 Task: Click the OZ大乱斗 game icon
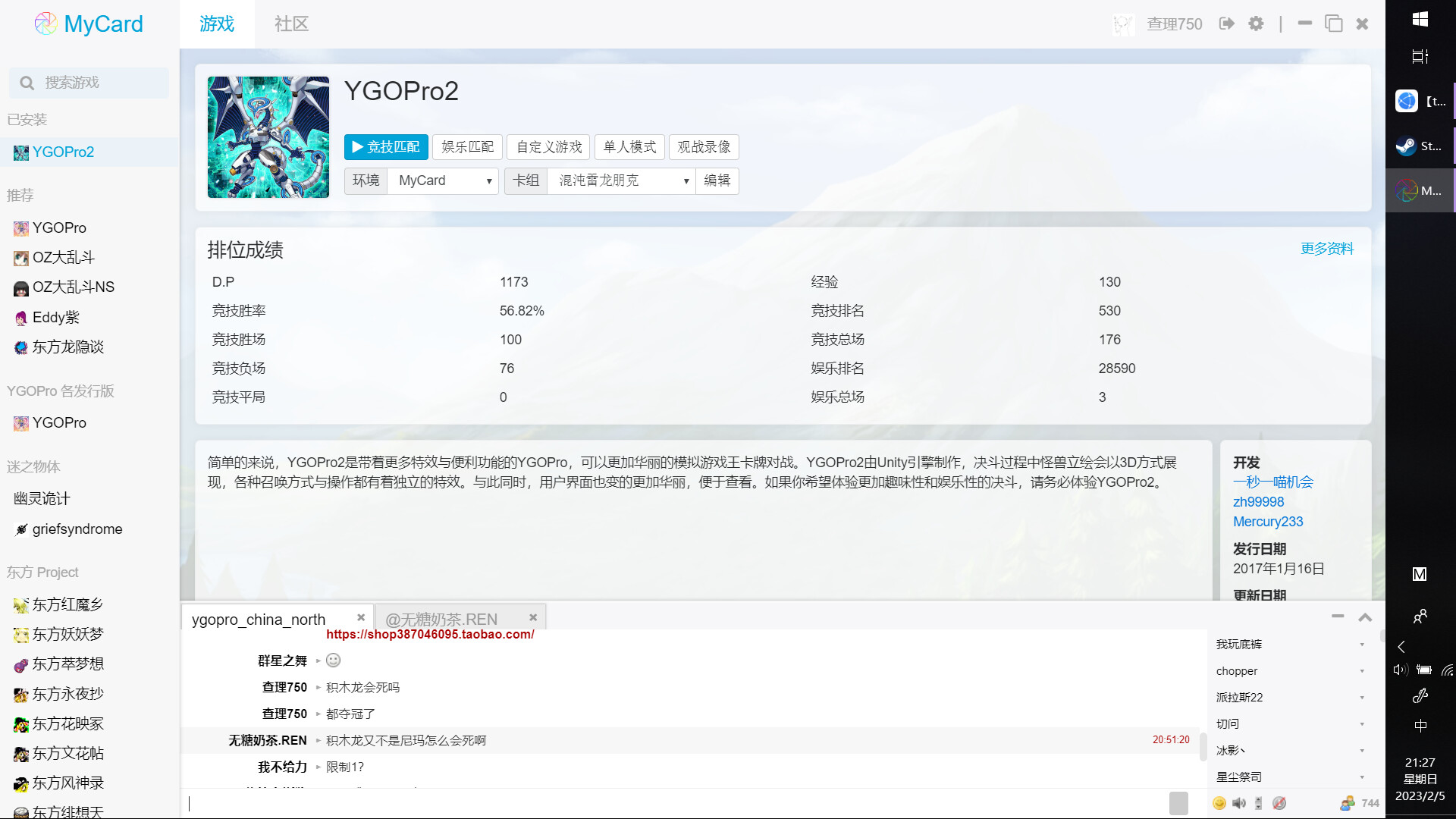coord(21,258)
